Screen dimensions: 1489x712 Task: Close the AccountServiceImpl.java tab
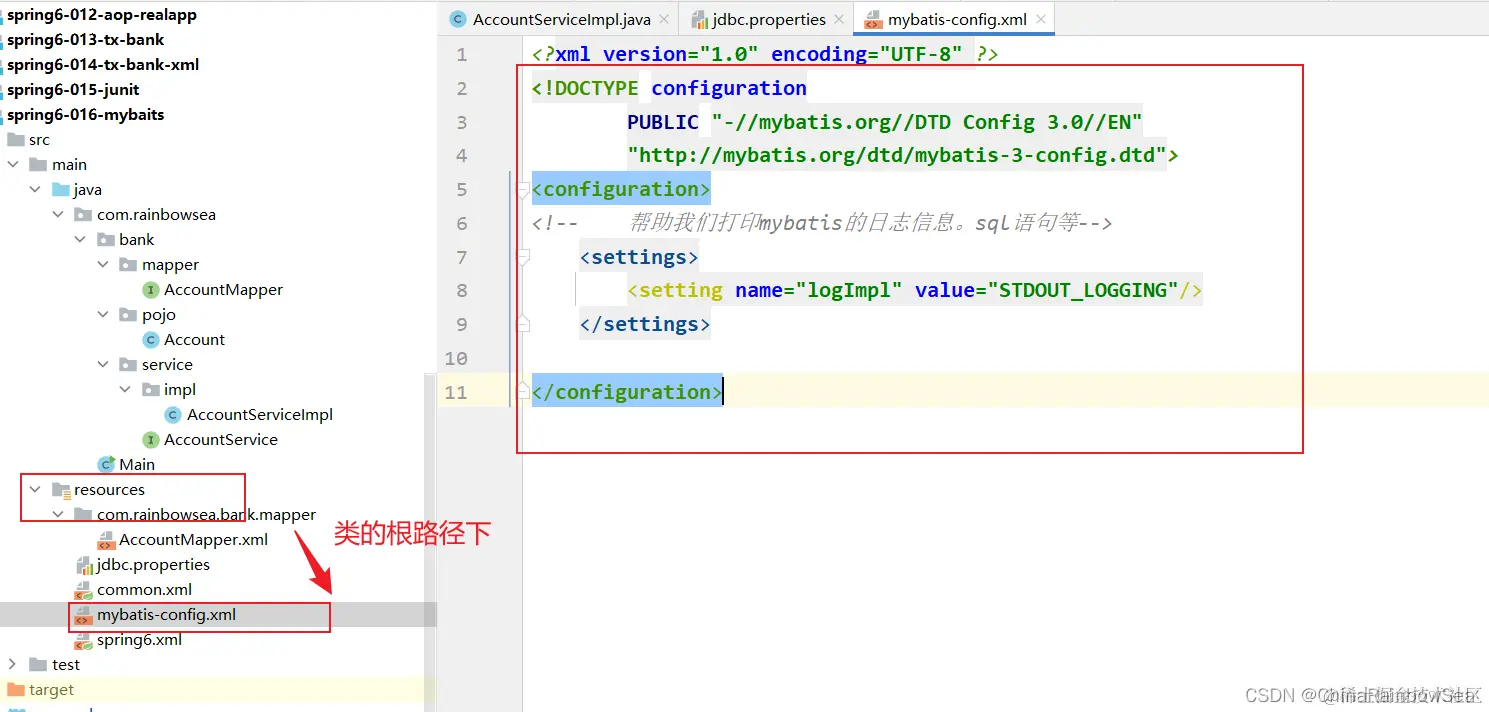coord(664,19)
